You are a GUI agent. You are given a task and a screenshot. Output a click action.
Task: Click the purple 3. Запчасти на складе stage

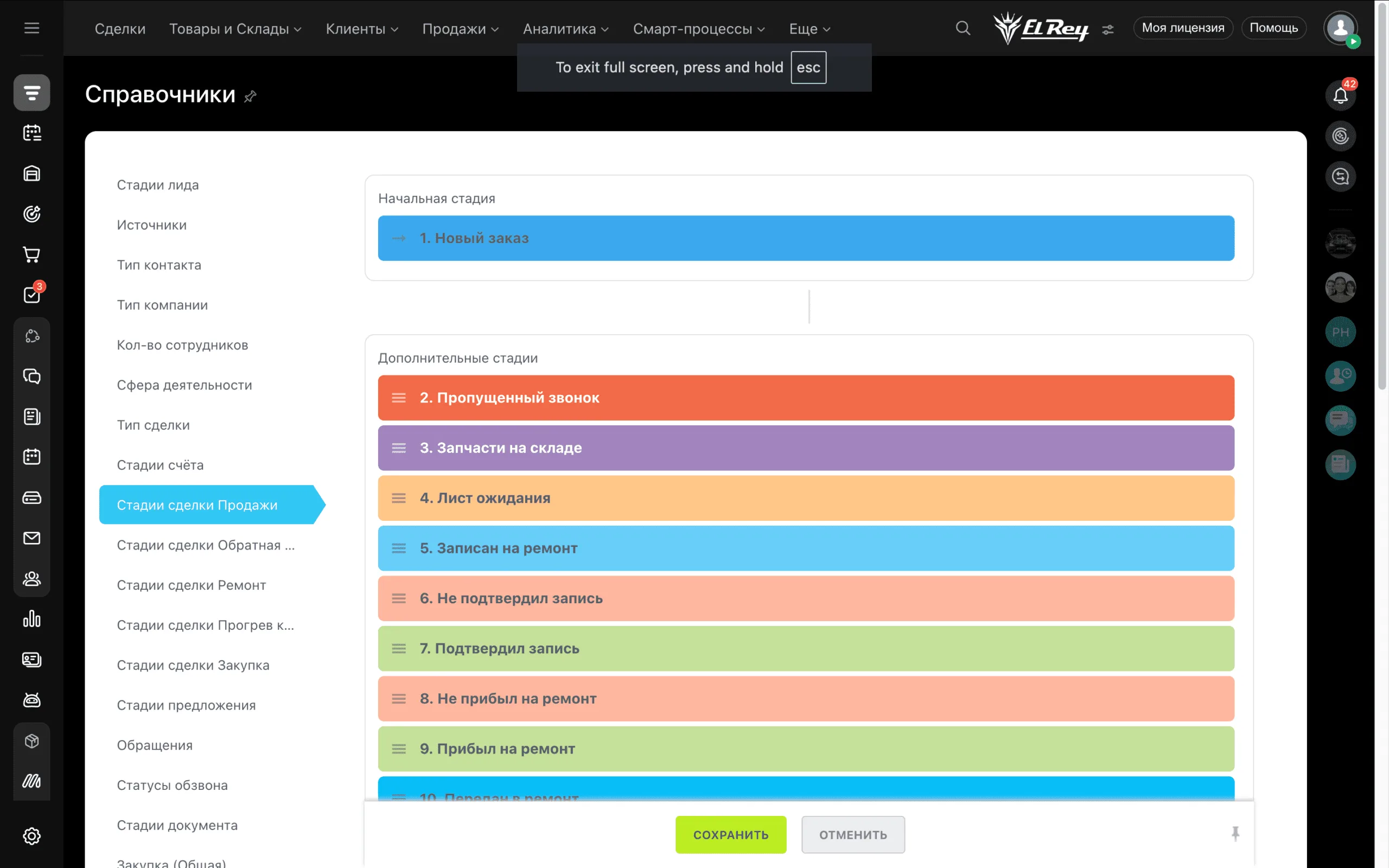[806, 448]
